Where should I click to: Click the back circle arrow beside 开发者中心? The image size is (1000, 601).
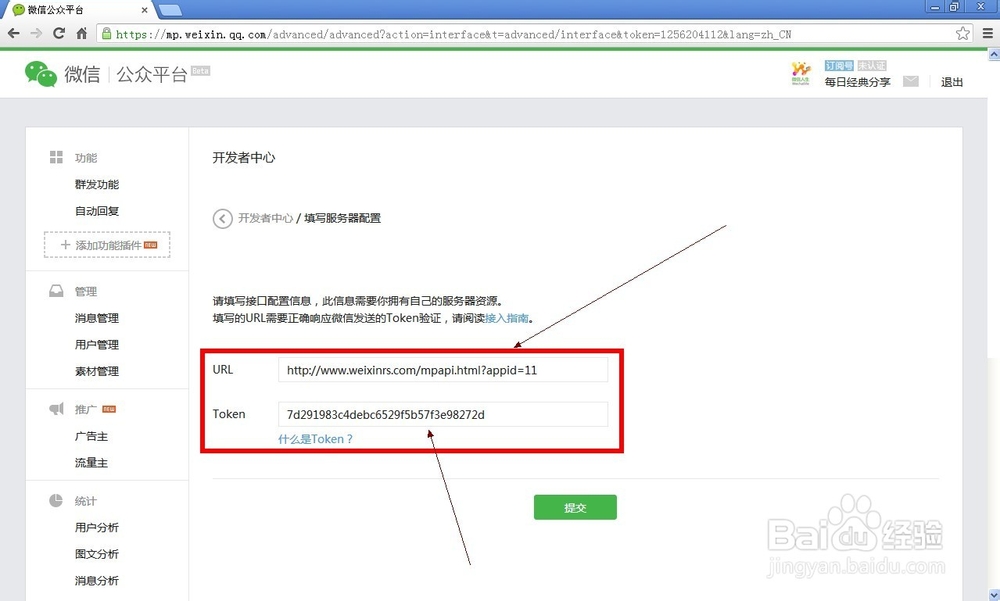tap(222, 218)
